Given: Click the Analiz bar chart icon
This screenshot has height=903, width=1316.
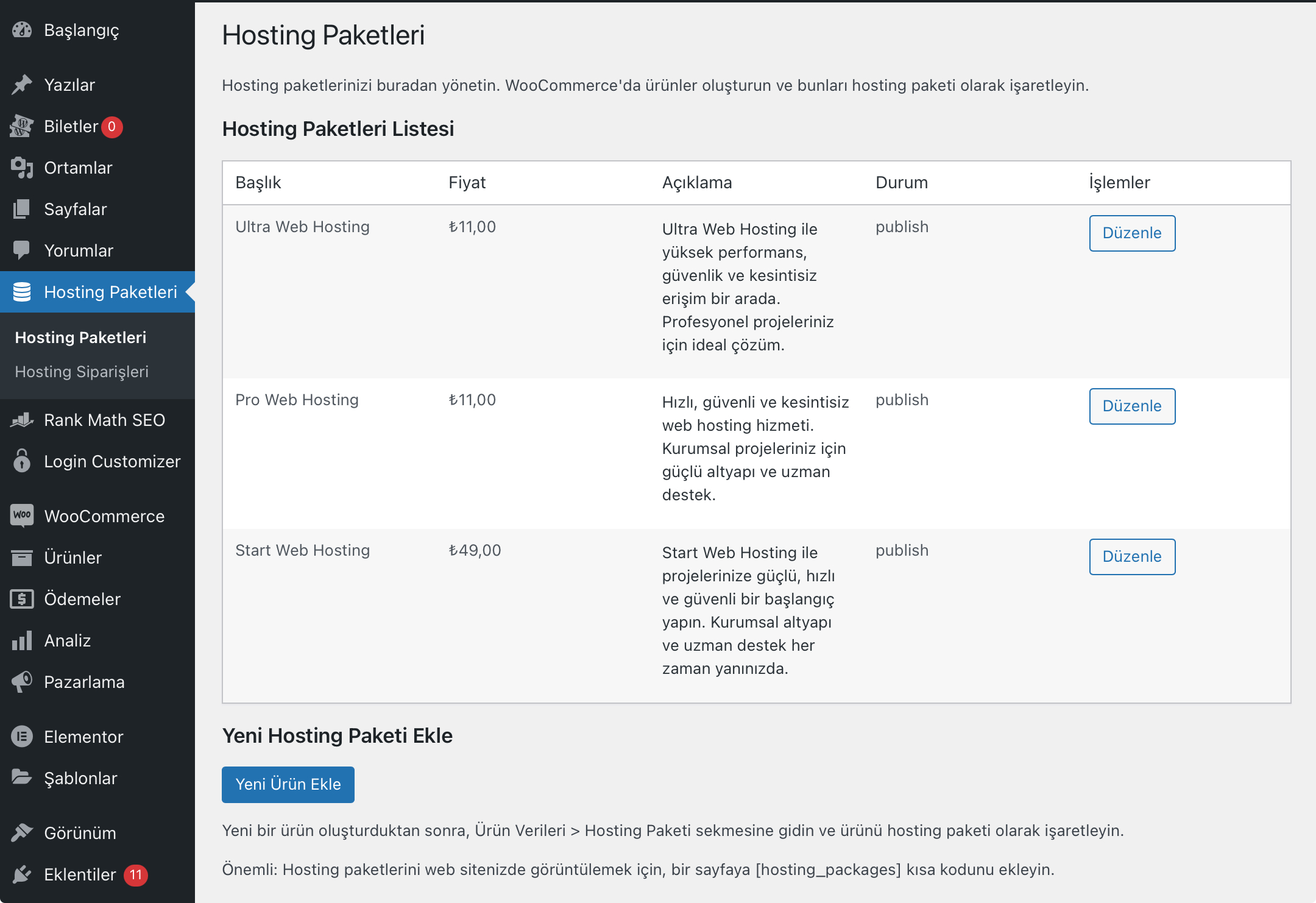Looking at the screenshot, I should [x=22, y=640].
